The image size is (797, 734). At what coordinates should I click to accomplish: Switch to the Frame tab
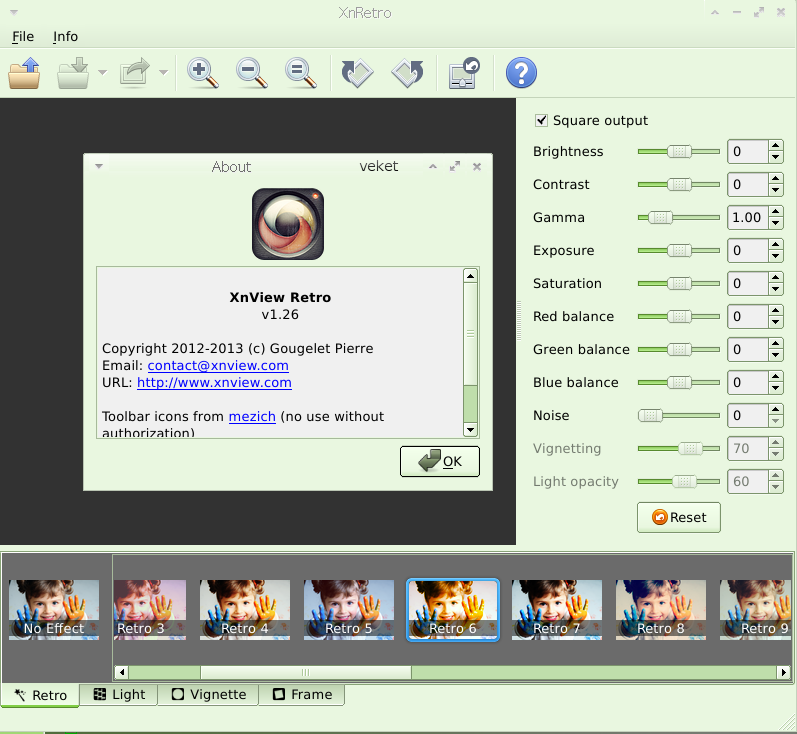[x=302, y=694]
